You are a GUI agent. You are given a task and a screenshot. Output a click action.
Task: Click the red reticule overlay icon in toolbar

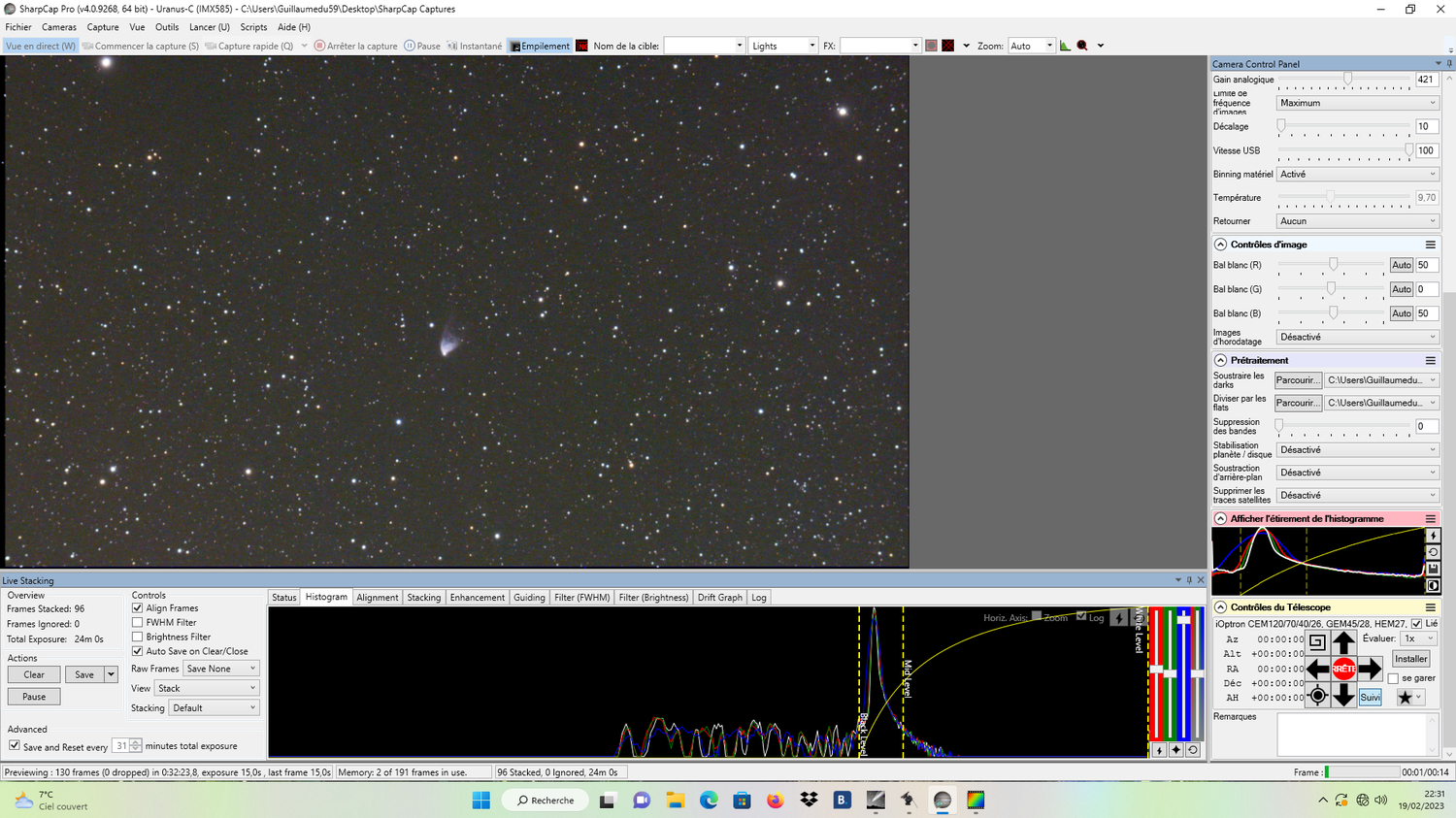(x=948, y=46)
